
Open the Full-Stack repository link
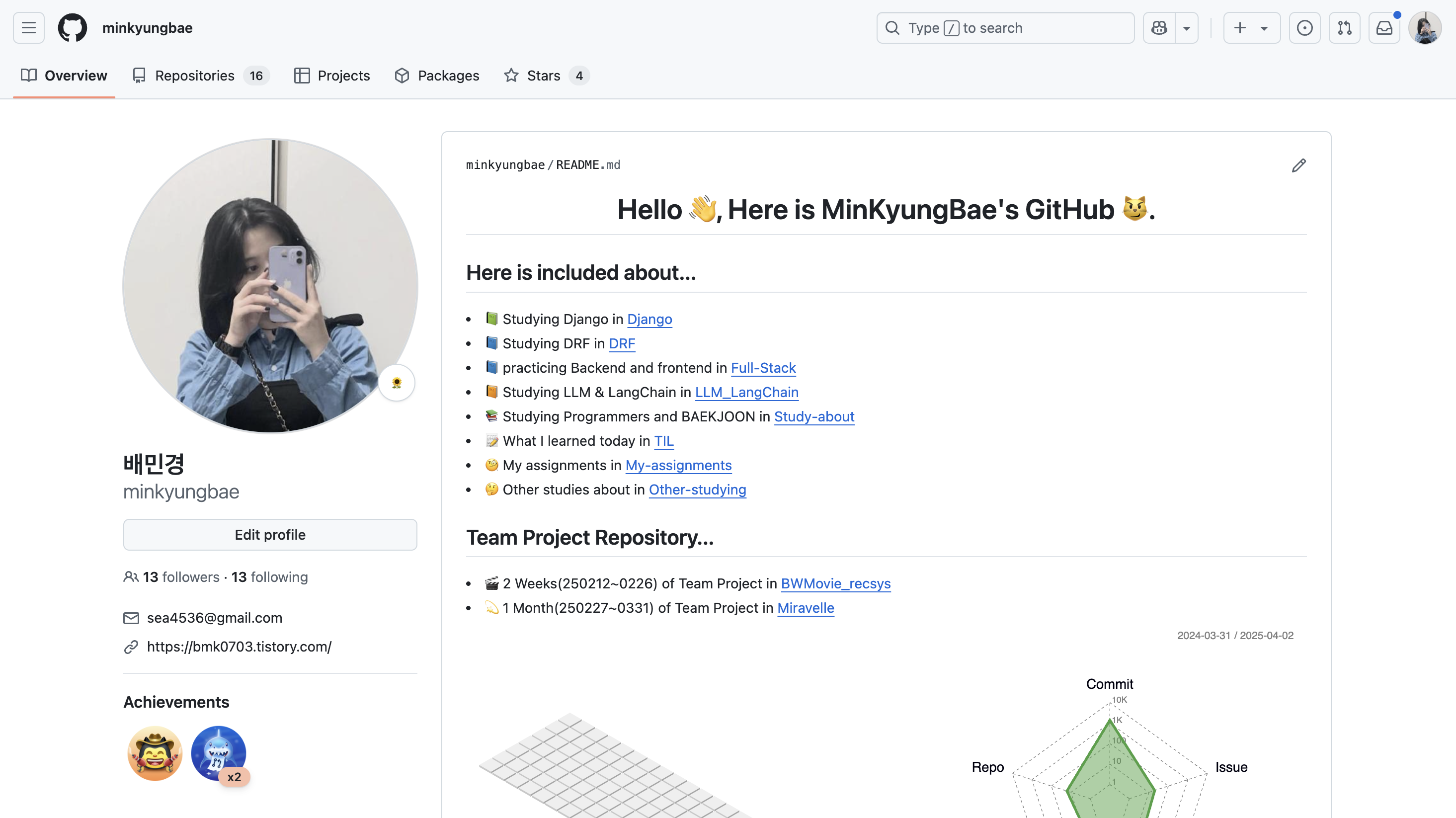(763, 368)
